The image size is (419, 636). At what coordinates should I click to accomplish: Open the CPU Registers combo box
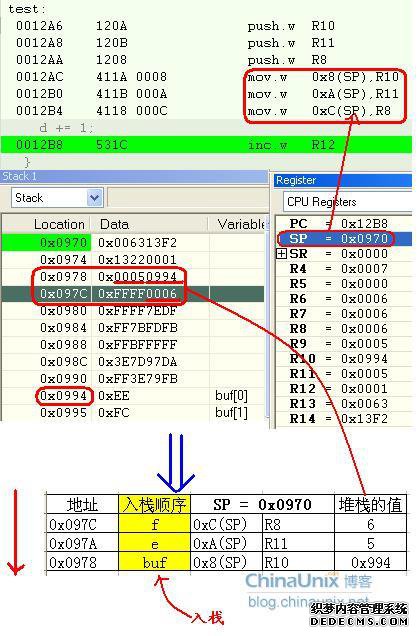click(347, 202)
